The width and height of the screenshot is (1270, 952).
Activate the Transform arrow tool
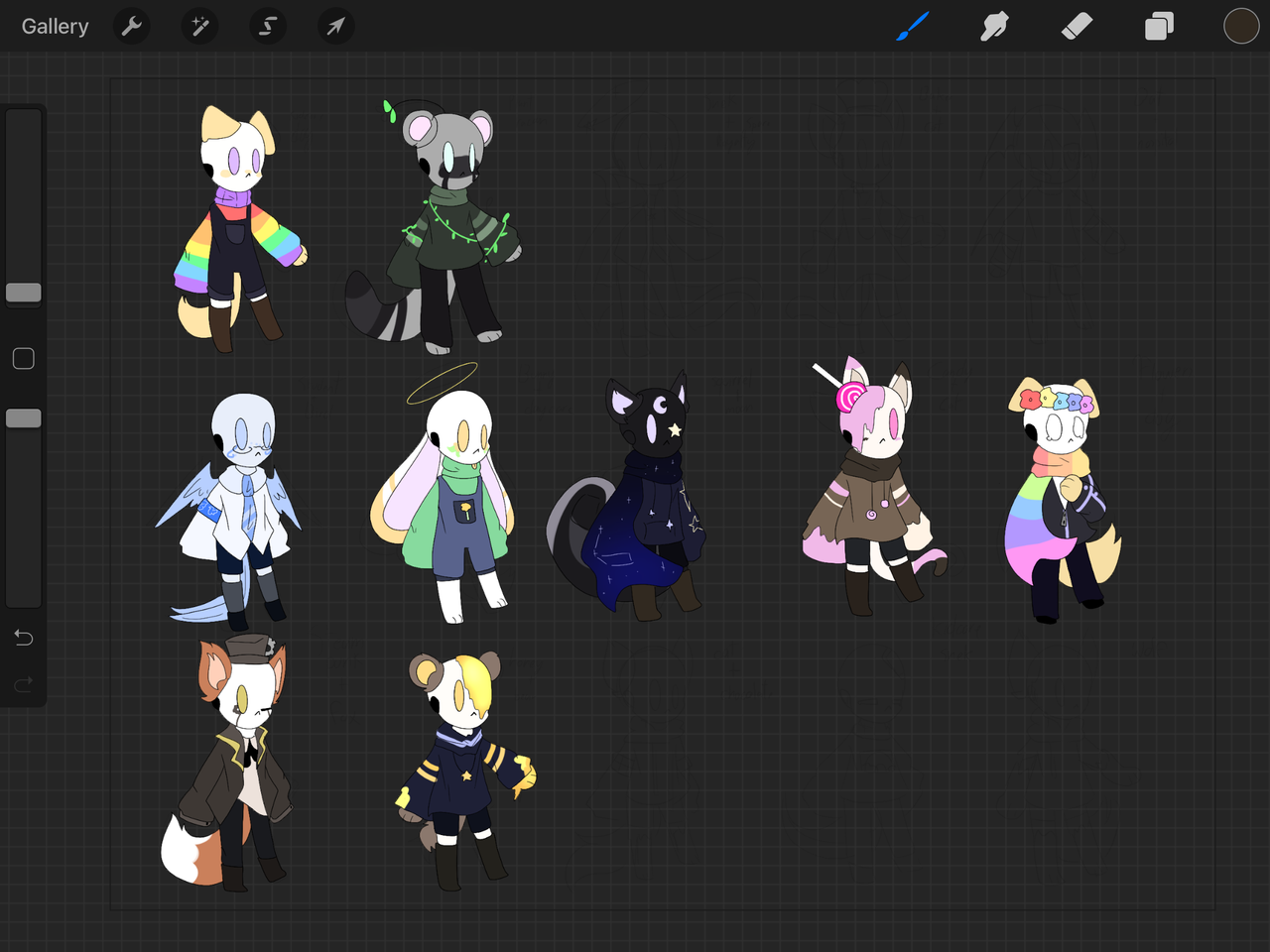pos(335,27)
